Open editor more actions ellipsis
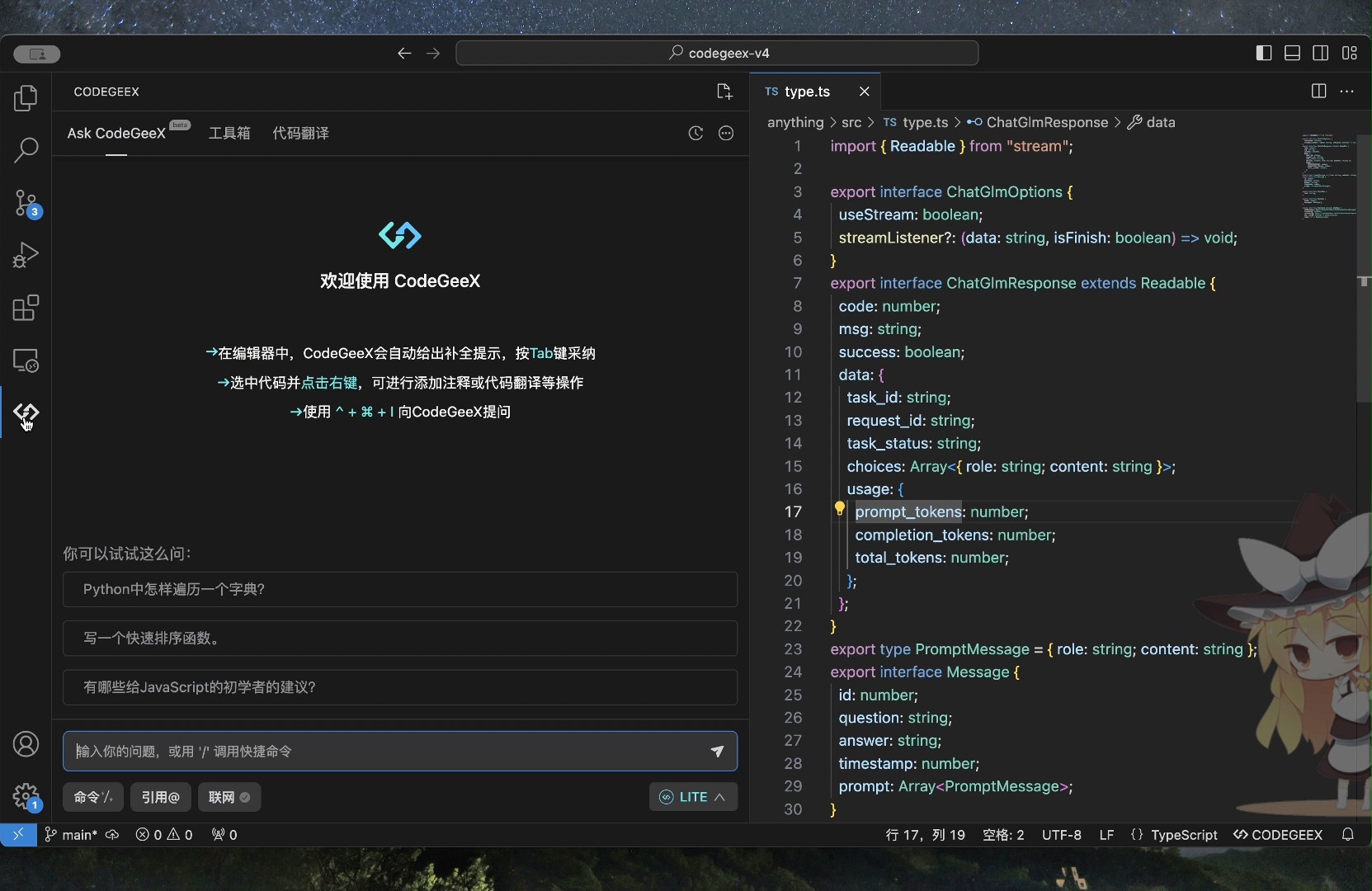The height and width of the screenshot is (891, 1372). coord(1347,92)
